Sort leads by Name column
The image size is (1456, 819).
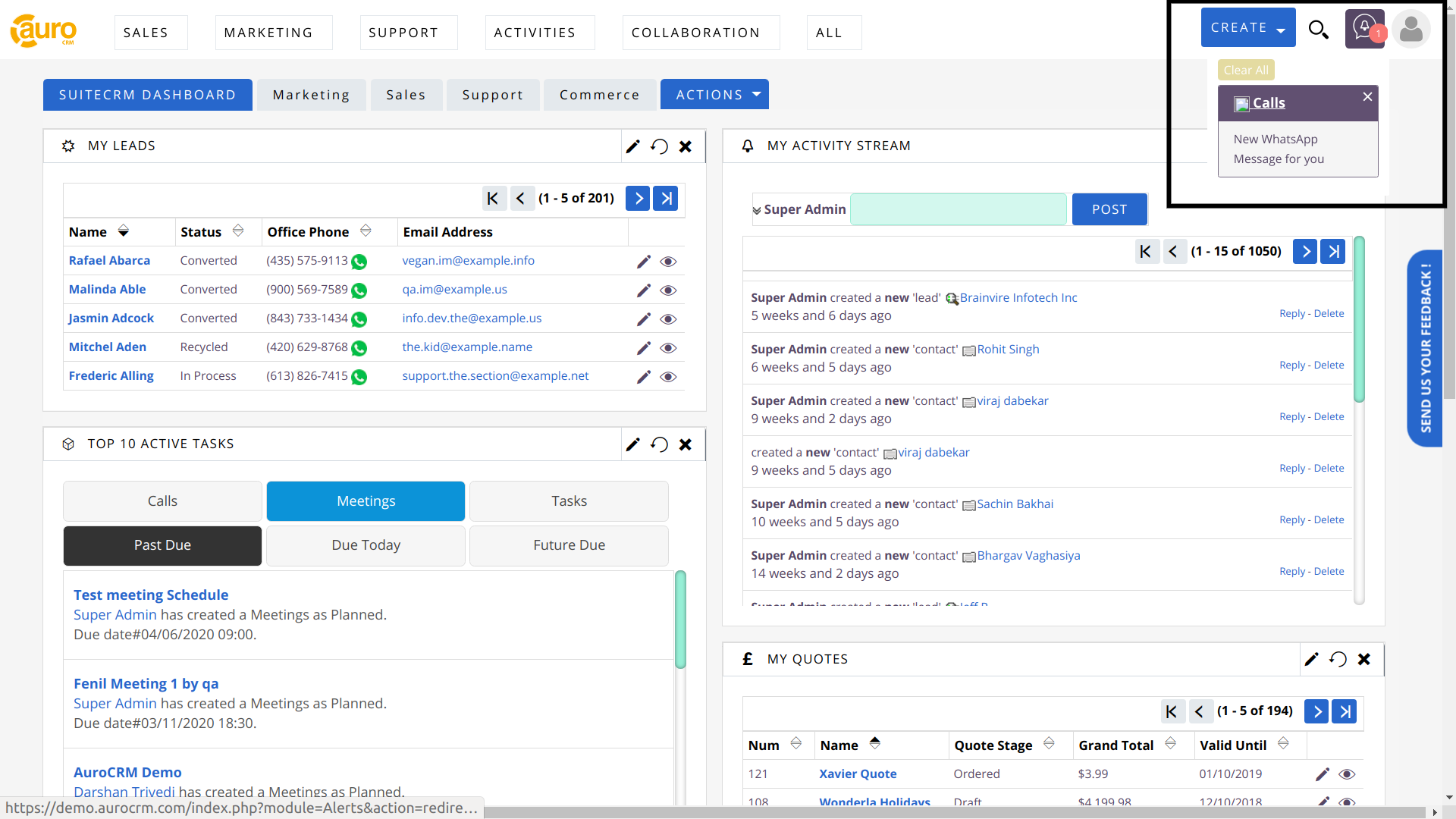(124, 231)
